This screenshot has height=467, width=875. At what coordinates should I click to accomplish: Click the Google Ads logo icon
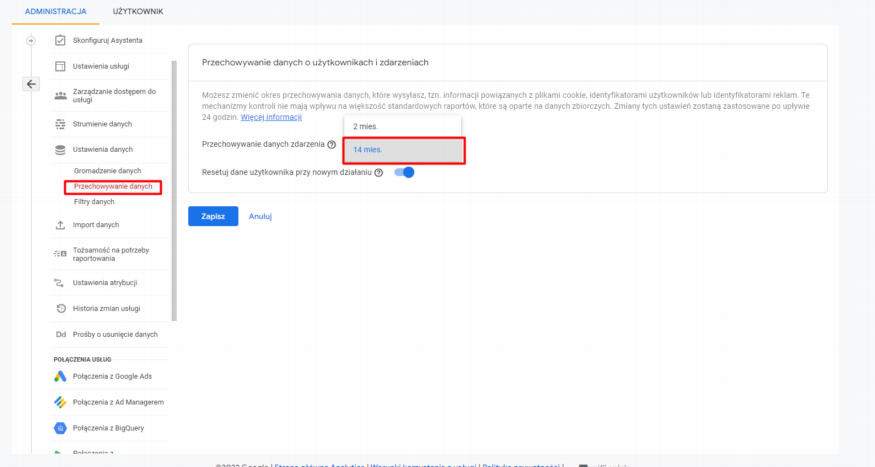60,377
